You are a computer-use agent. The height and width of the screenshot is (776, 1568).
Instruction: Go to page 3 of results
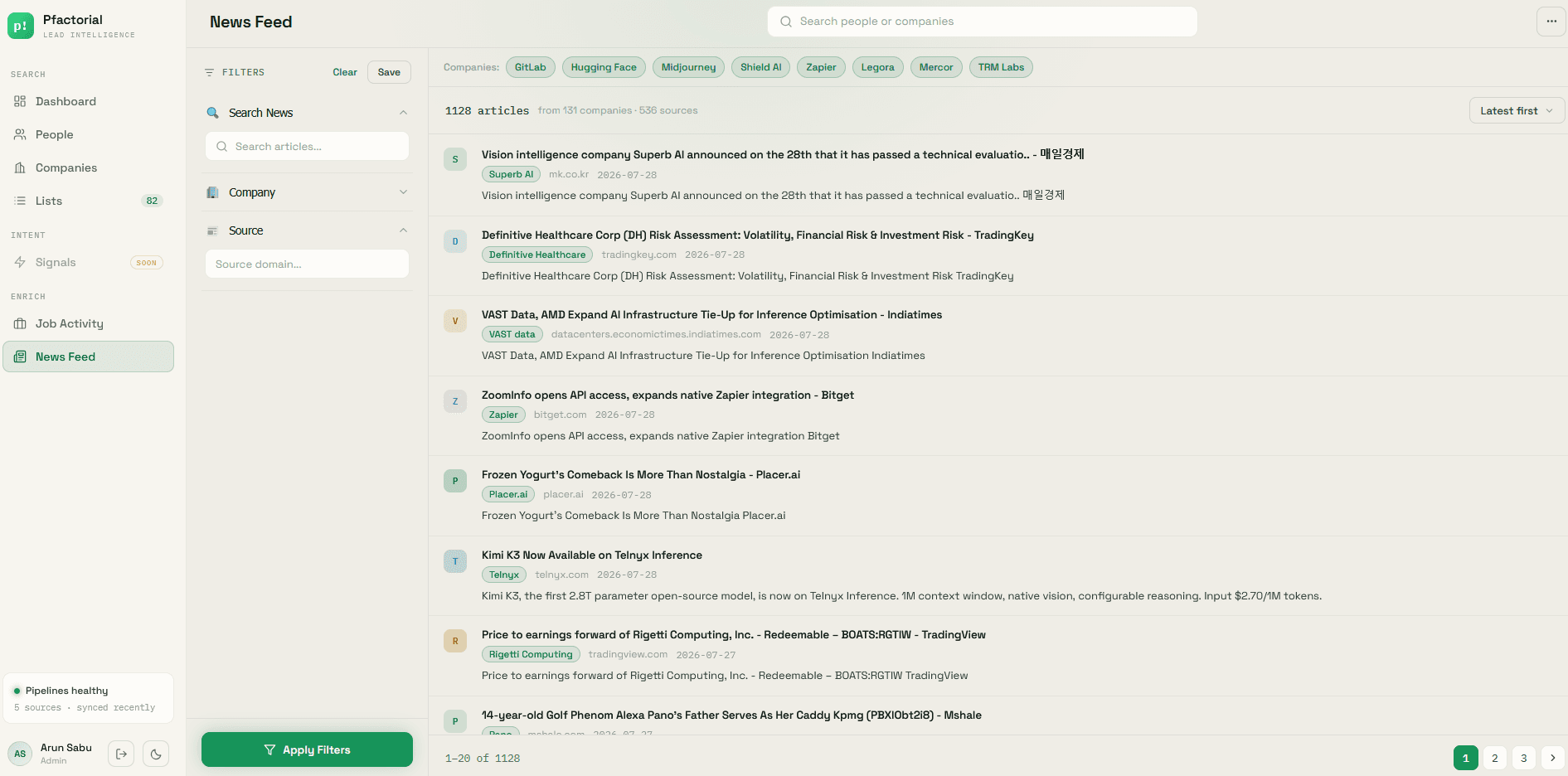click(x=1523, y=758)
